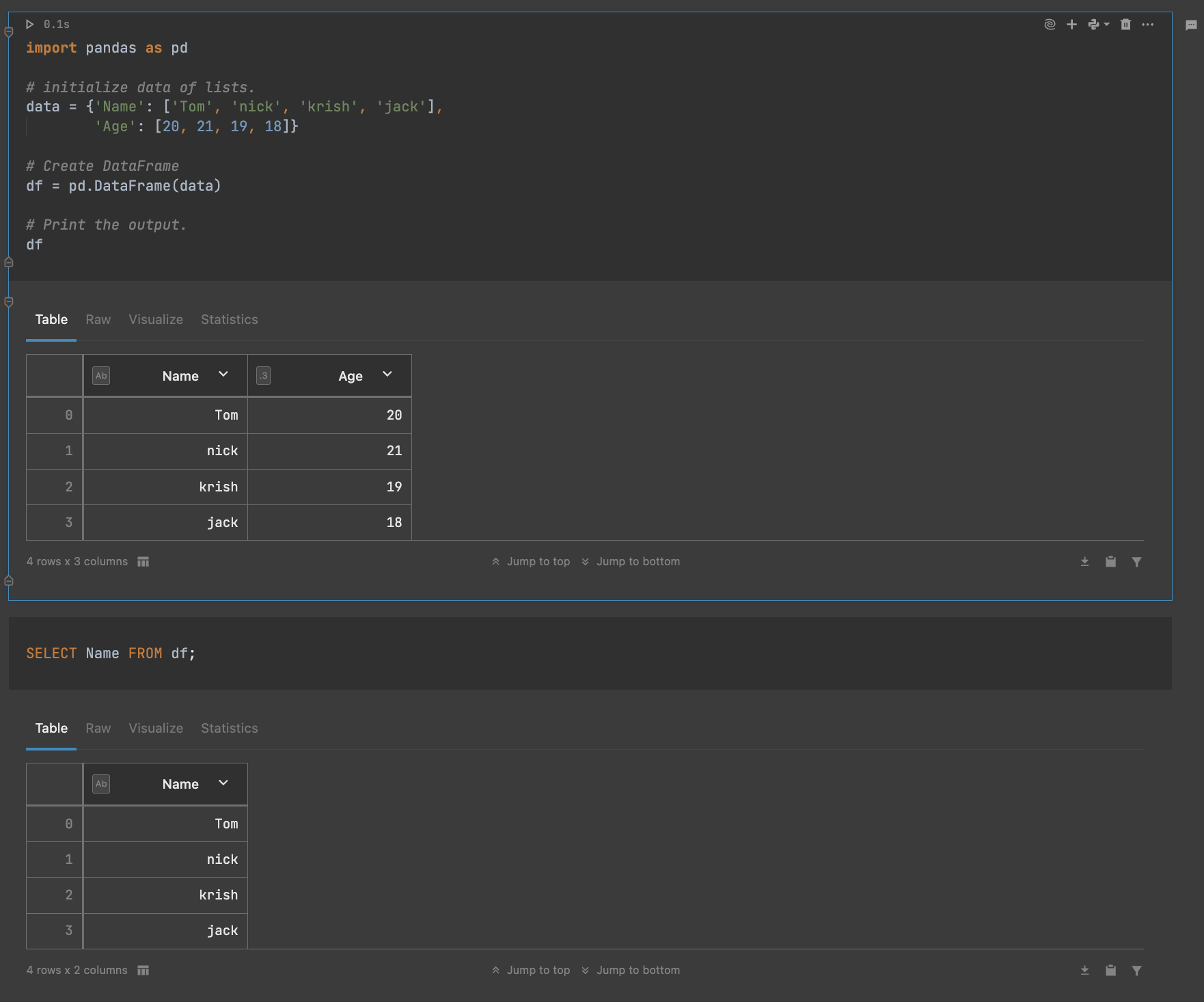
Task: Copy first table to clipboard
Action: pos(1110,562)
